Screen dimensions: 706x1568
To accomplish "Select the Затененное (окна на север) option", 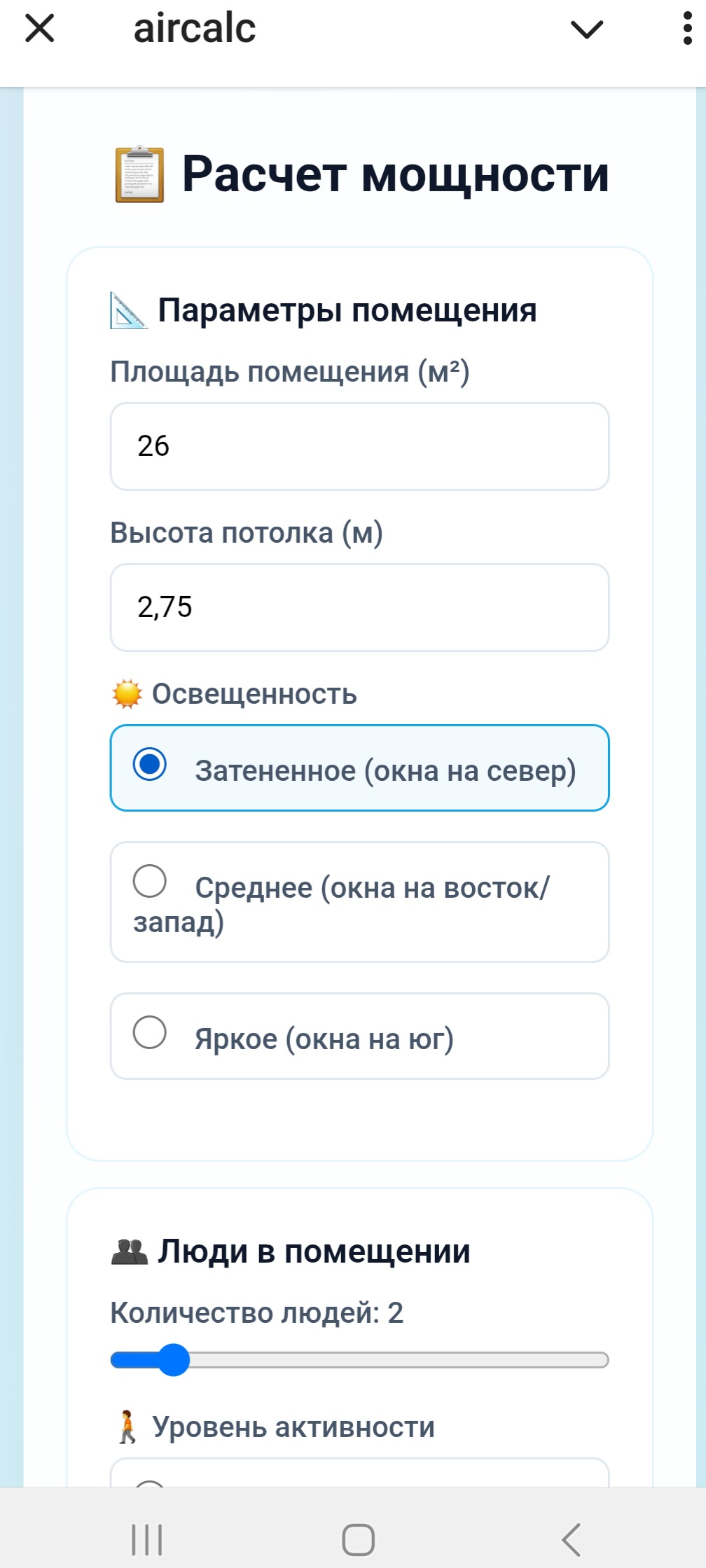I will [x=359, y=768].
